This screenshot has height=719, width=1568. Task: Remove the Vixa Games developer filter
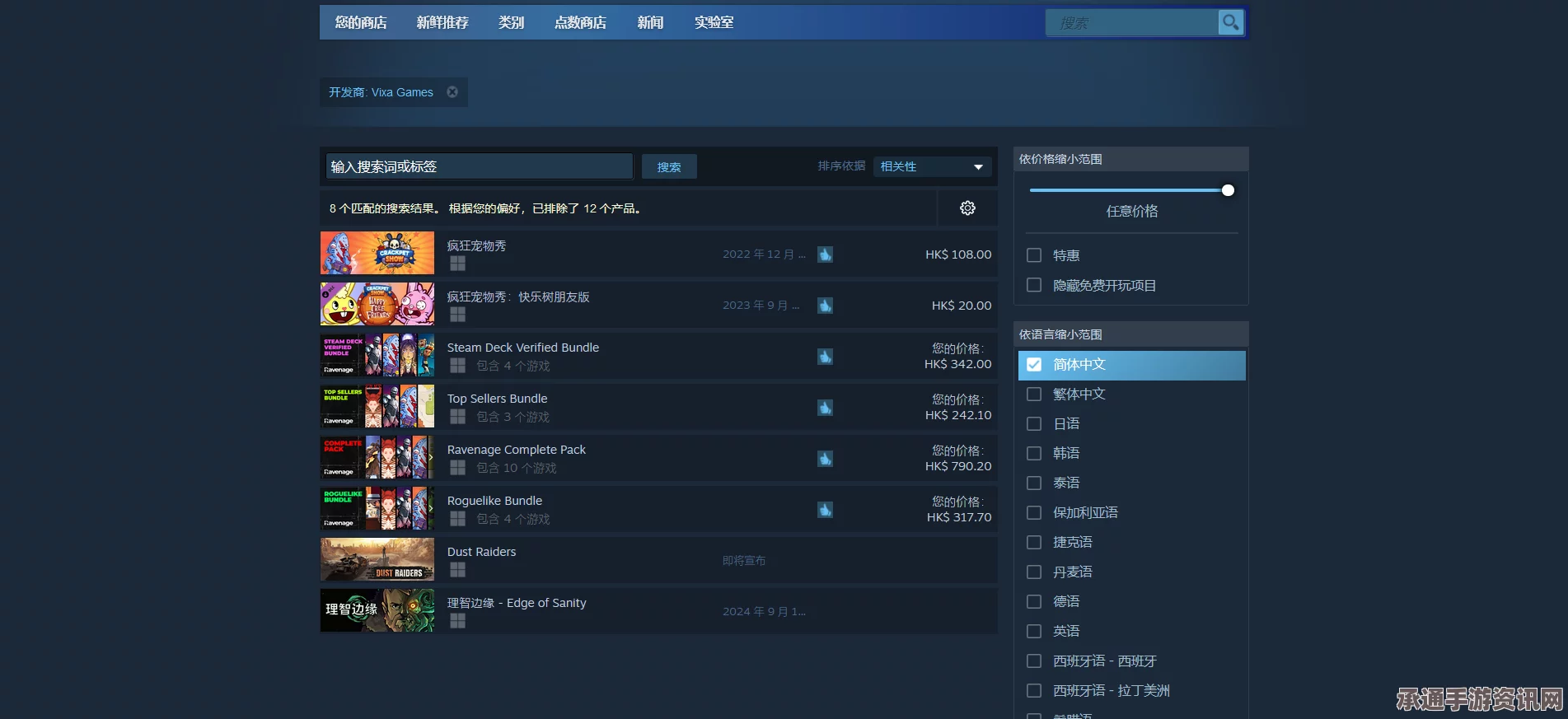point(452,92)
